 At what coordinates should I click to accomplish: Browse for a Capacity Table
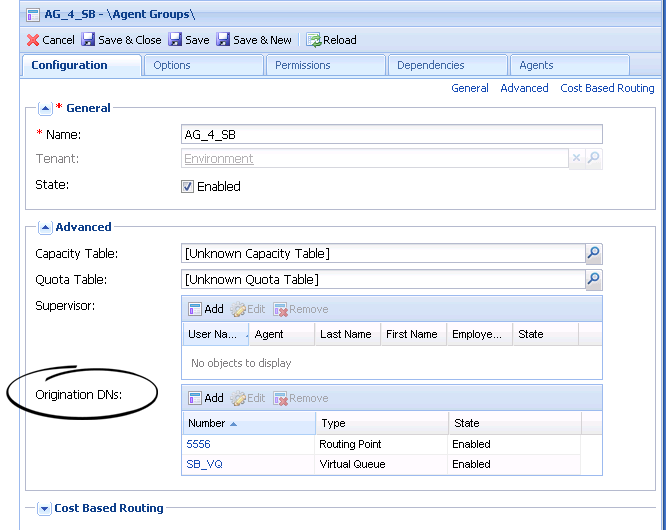(x=593, y=253)
